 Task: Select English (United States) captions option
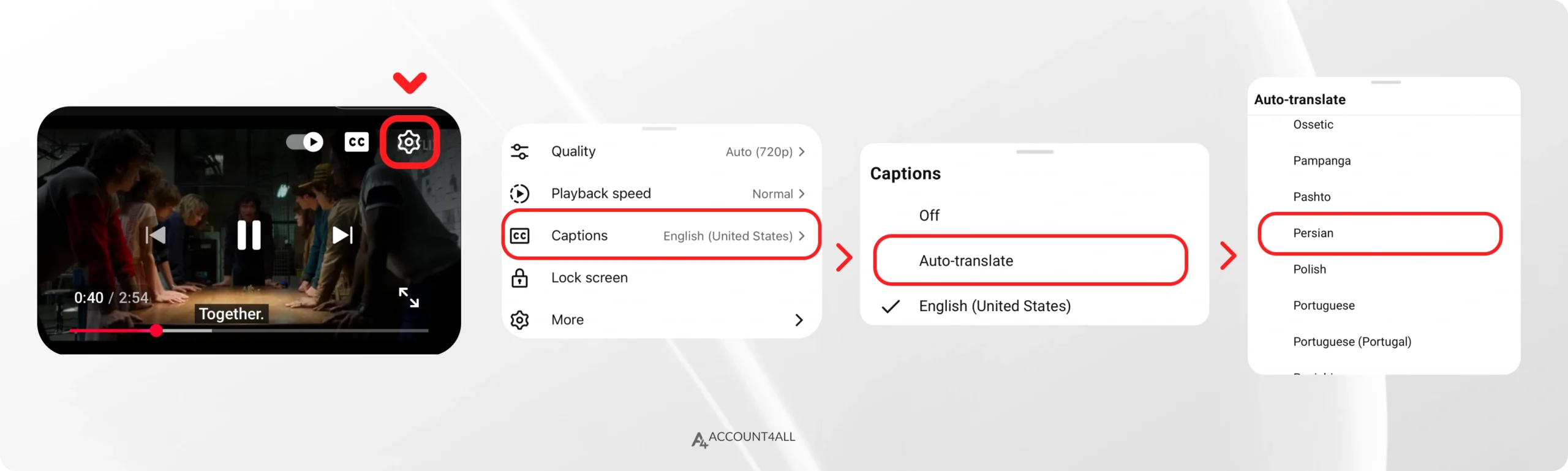[x=995, y=306]
